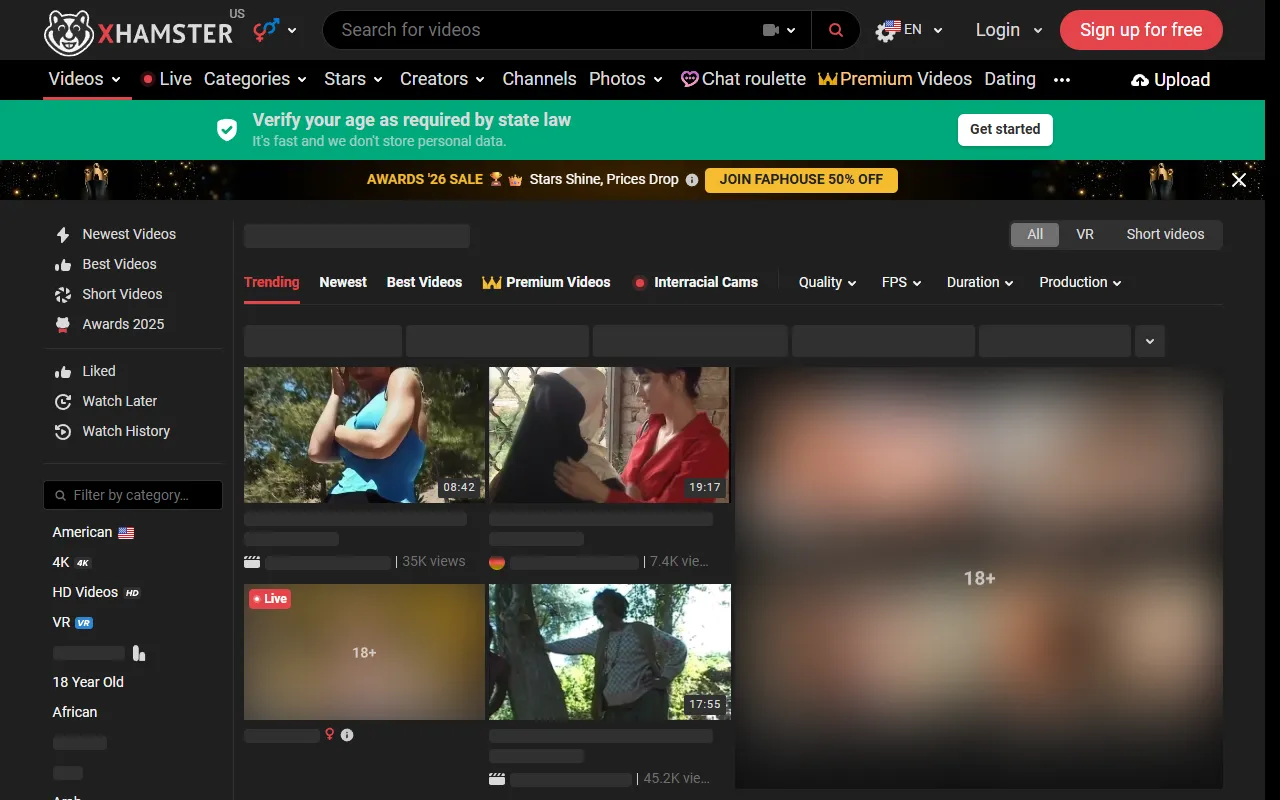Screen dimensions: 1280x800
Task: Open the EN language settings dropdown
Action: click(x=909, y=30)
